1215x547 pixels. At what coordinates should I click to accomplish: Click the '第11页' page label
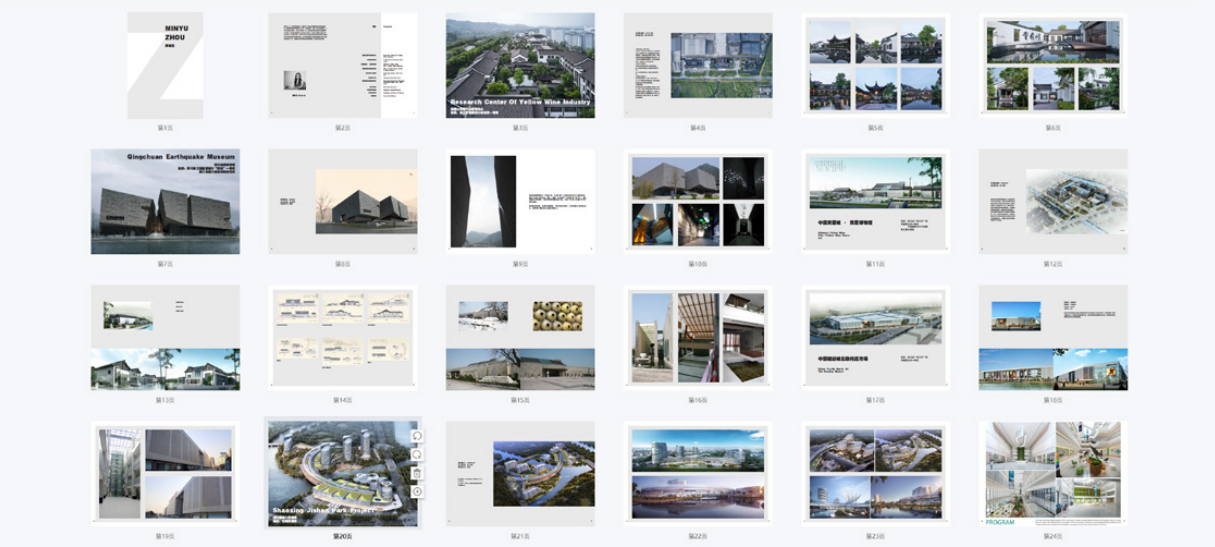click(876, 264)
